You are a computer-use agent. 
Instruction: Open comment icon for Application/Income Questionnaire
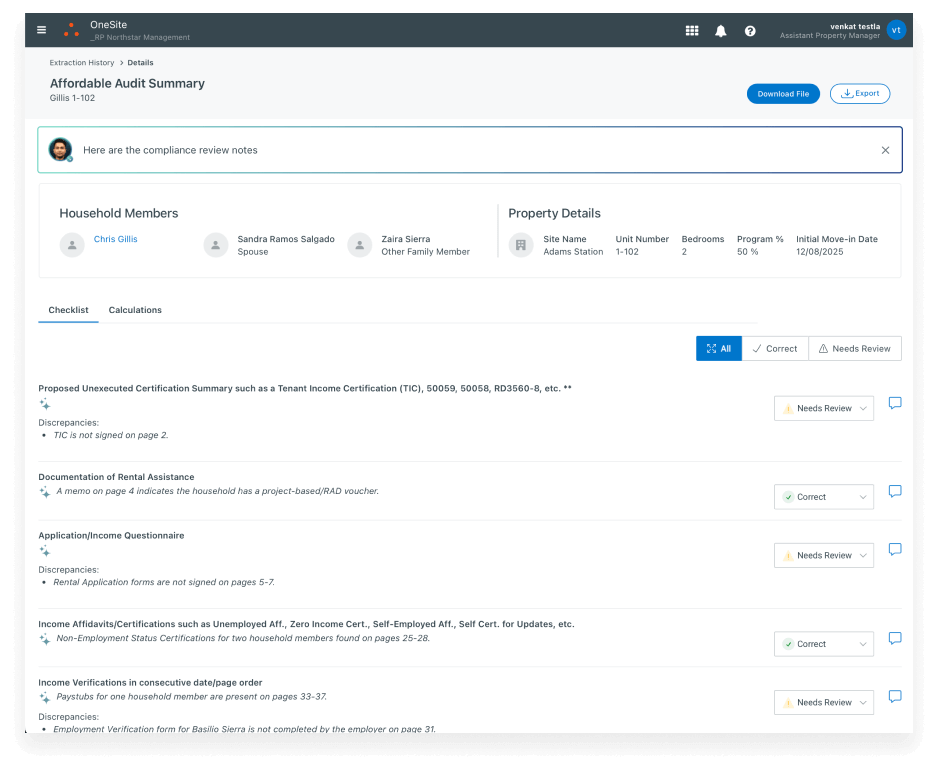(895, 549)
